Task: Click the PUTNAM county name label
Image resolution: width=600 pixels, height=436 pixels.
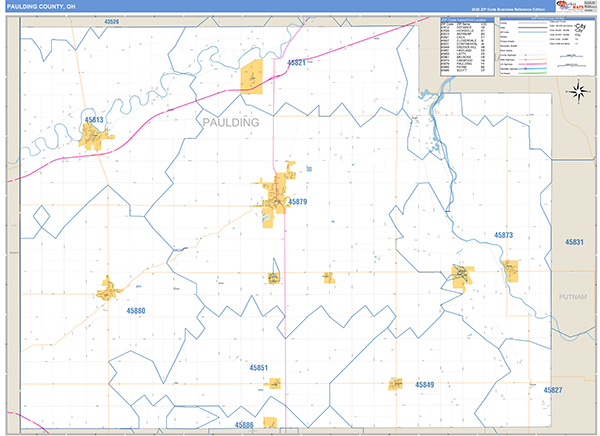Action: tap(572, 297)
